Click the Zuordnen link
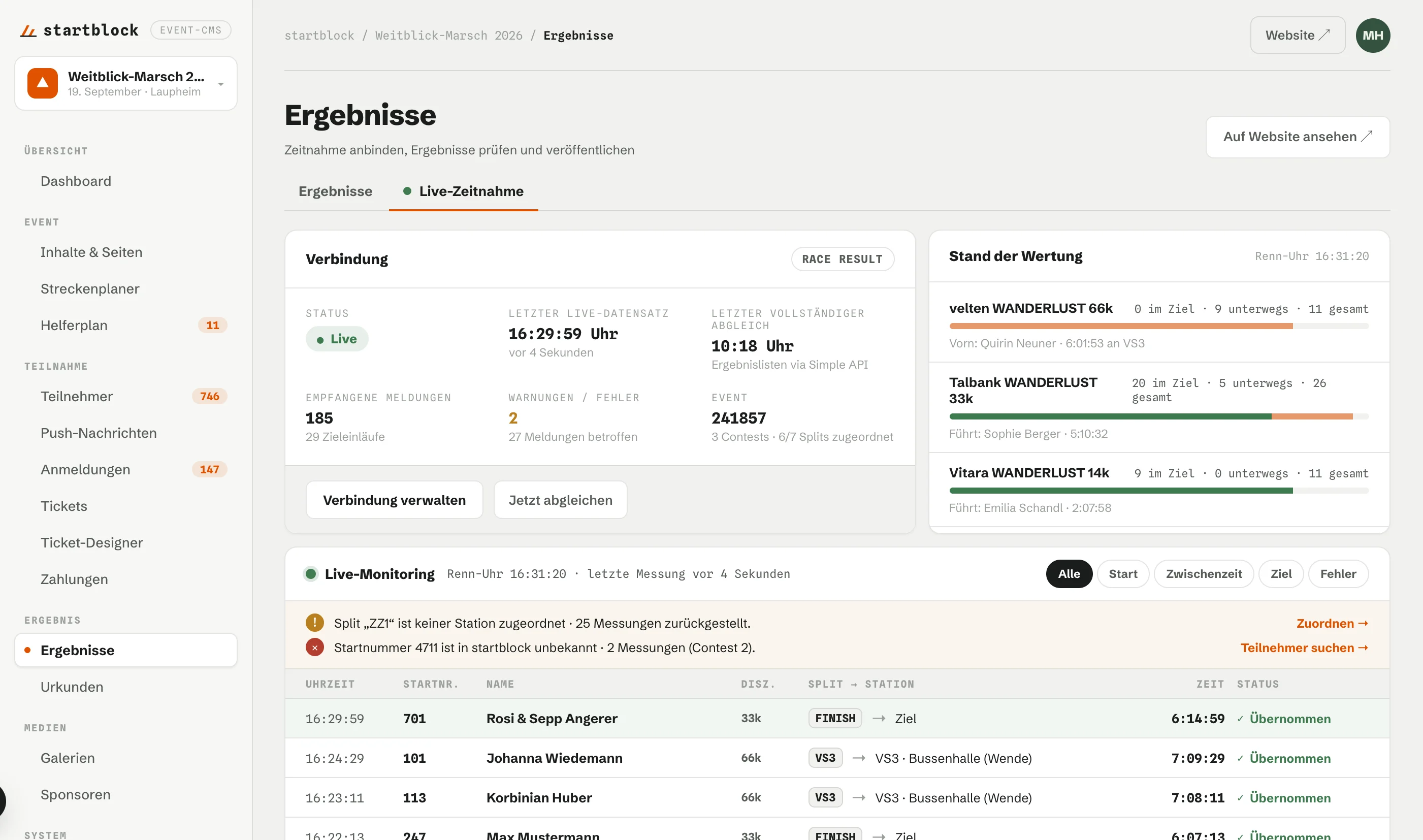Screen dimensions: 1423x840 pyautogui.click(x=1333, y=623)
